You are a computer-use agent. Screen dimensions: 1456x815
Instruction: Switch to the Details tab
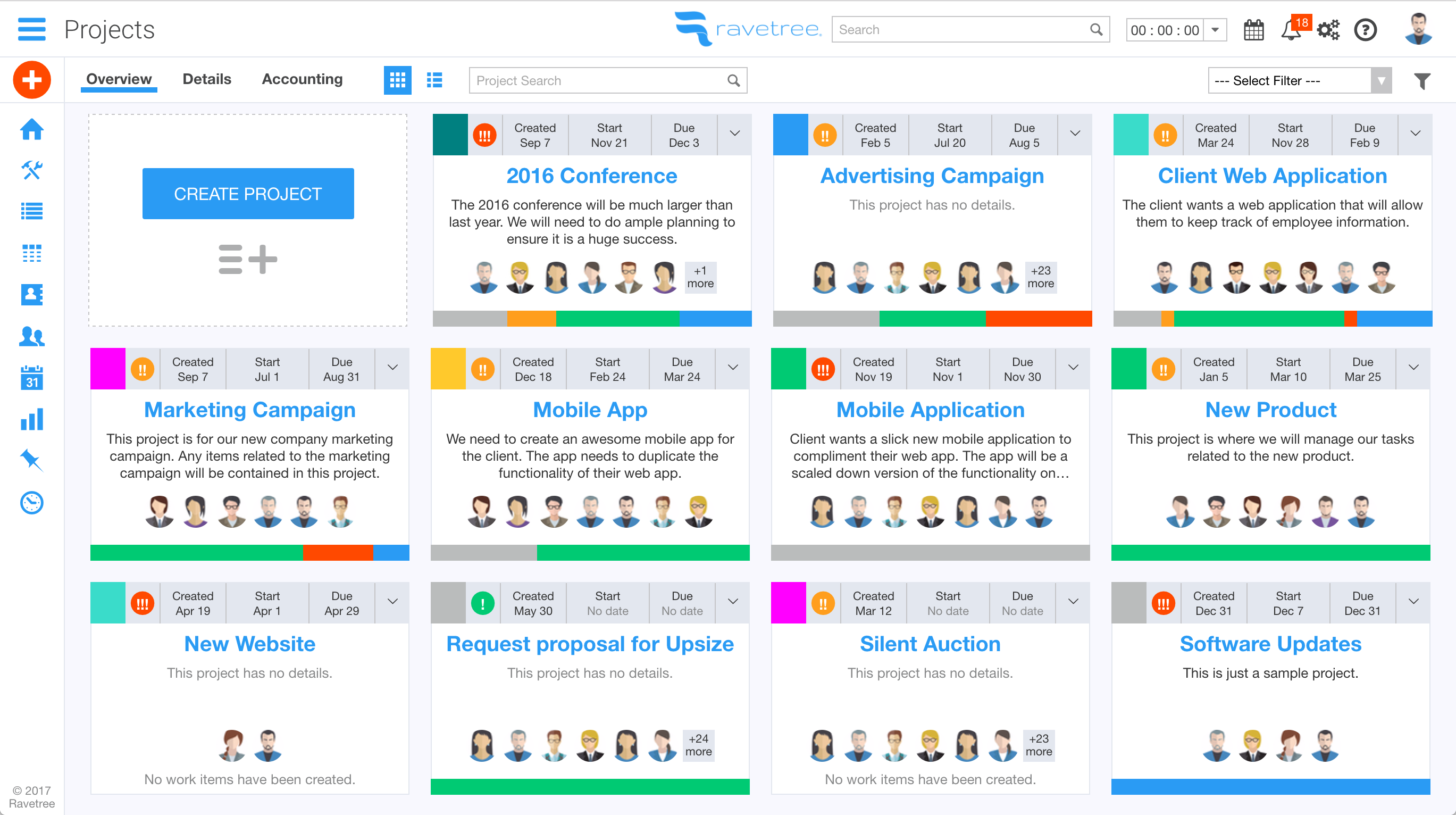207,79
